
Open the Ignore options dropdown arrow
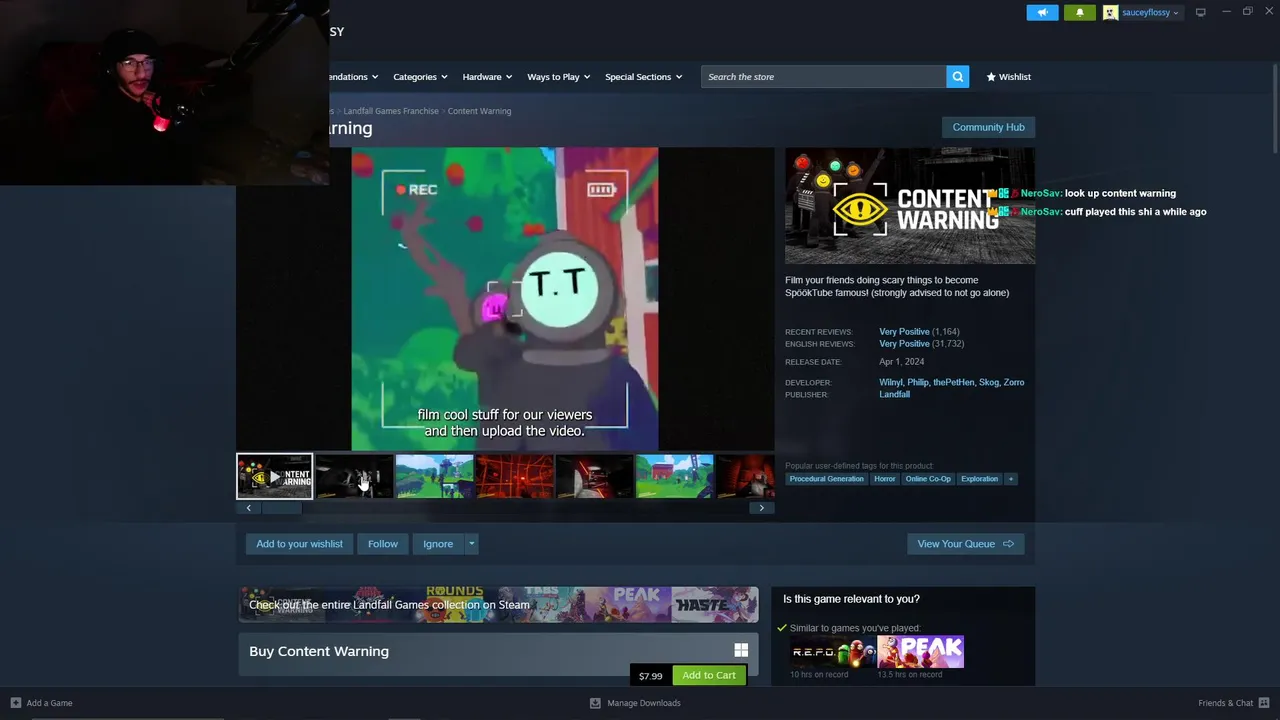point(471,544)
